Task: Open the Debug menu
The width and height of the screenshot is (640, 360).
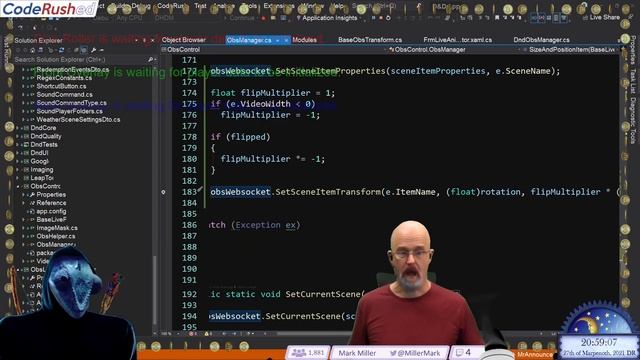Action: [141, 6]
